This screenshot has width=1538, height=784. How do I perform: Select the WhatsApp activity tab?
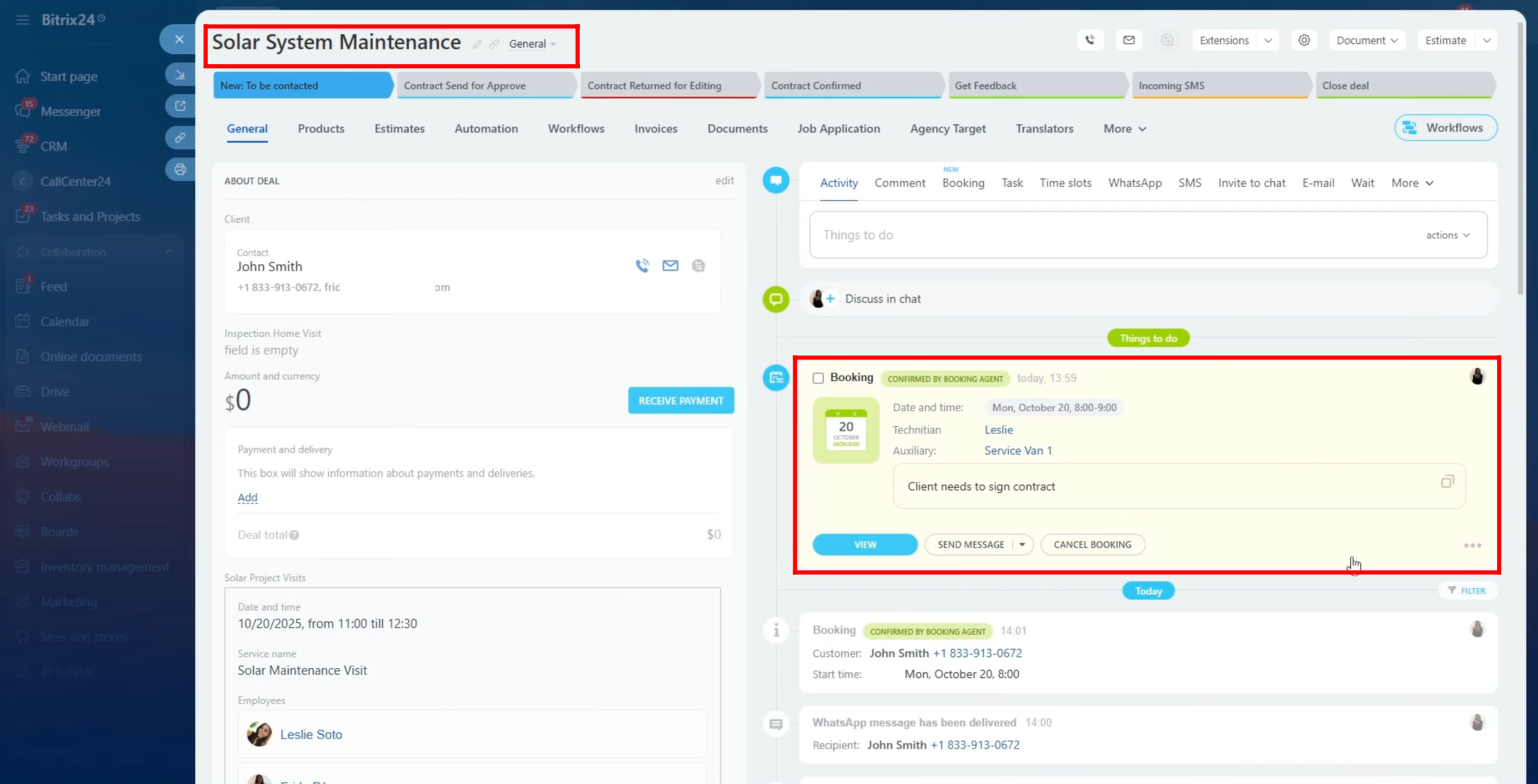(x=1134, y=183)
